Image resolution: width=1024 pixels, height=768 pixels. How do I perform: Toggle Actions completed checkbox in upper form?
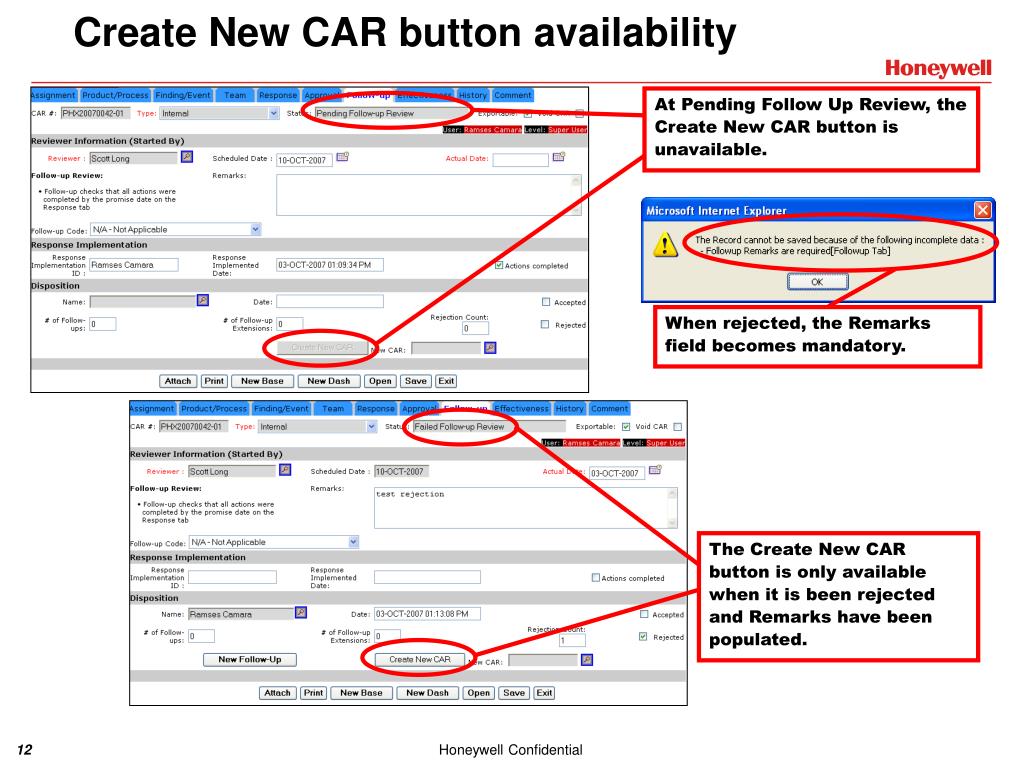[x=499, y=265]
